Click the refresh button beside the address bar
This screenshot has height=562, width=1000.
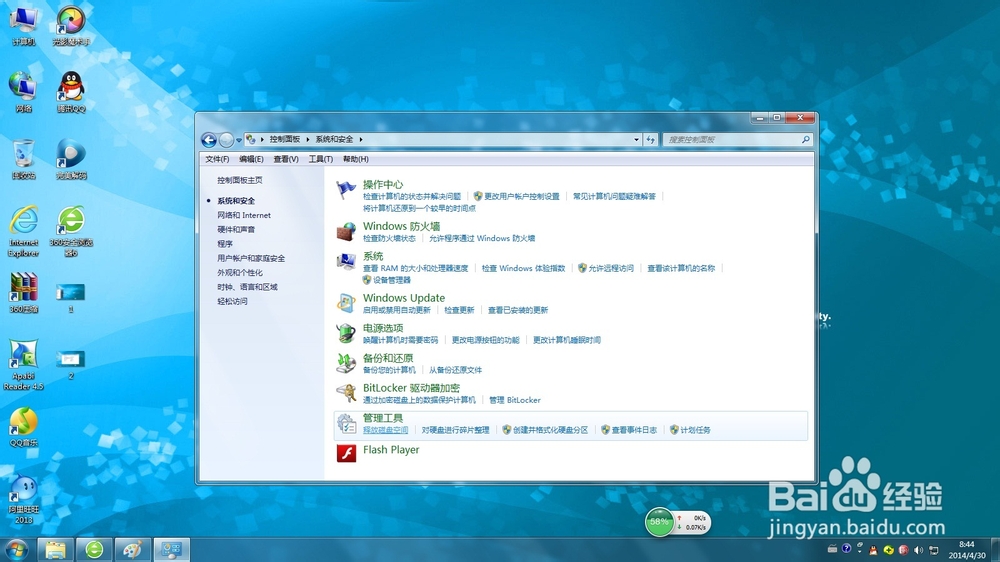point(651,140)
